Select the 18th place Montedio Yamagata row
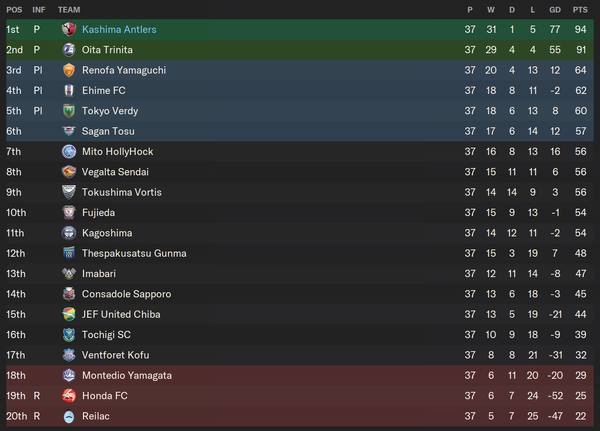Viewport: 600px width, 431px height. click(300, 375)
